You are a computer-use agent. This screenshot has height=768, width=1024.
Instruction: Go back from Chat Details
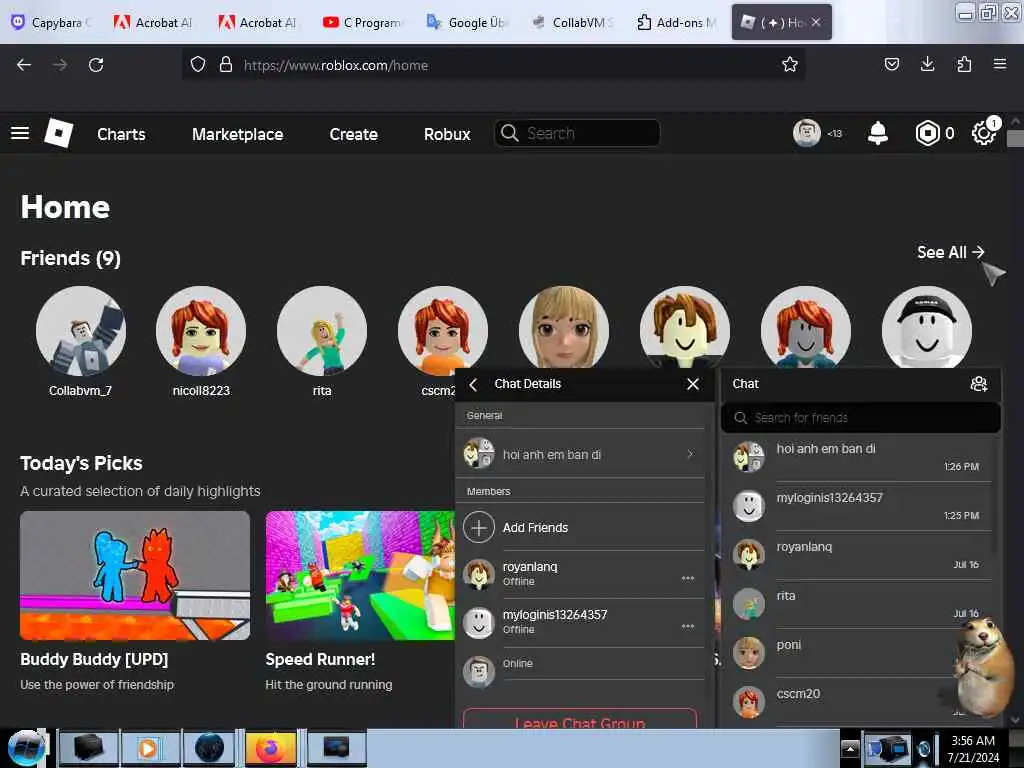pyautogui.click(x=473, y=384)
